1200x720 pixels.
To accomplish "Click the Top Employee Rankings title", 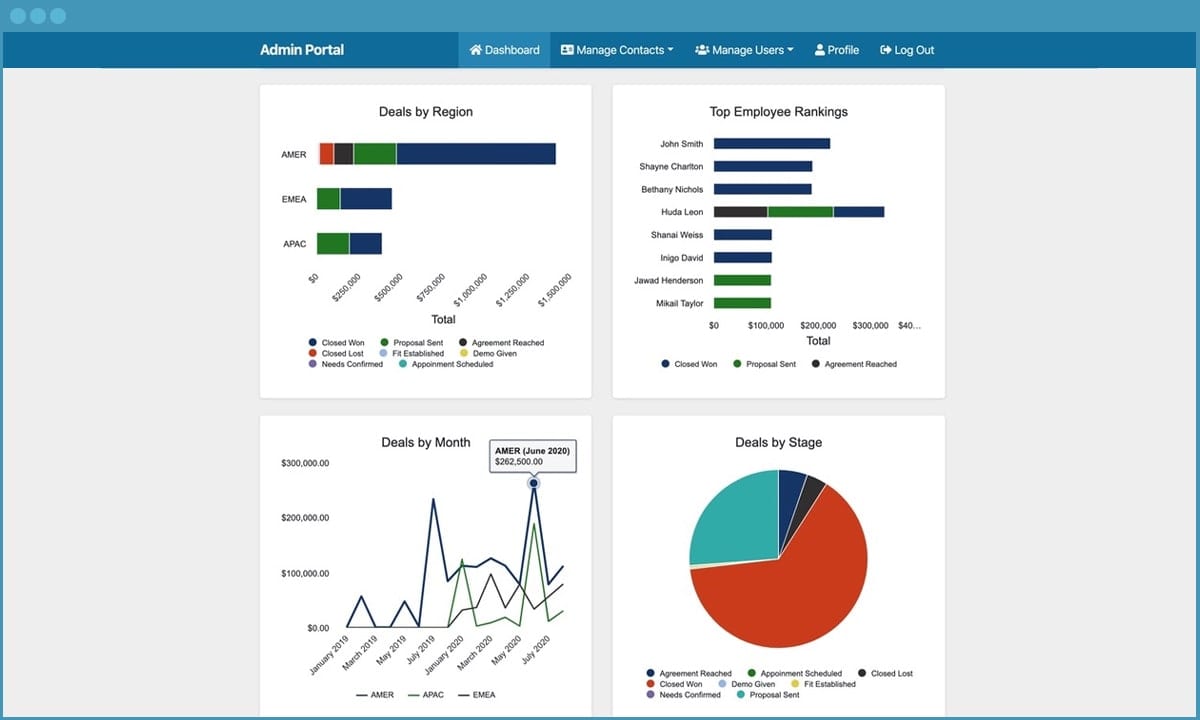I will (x=779, y=112).
